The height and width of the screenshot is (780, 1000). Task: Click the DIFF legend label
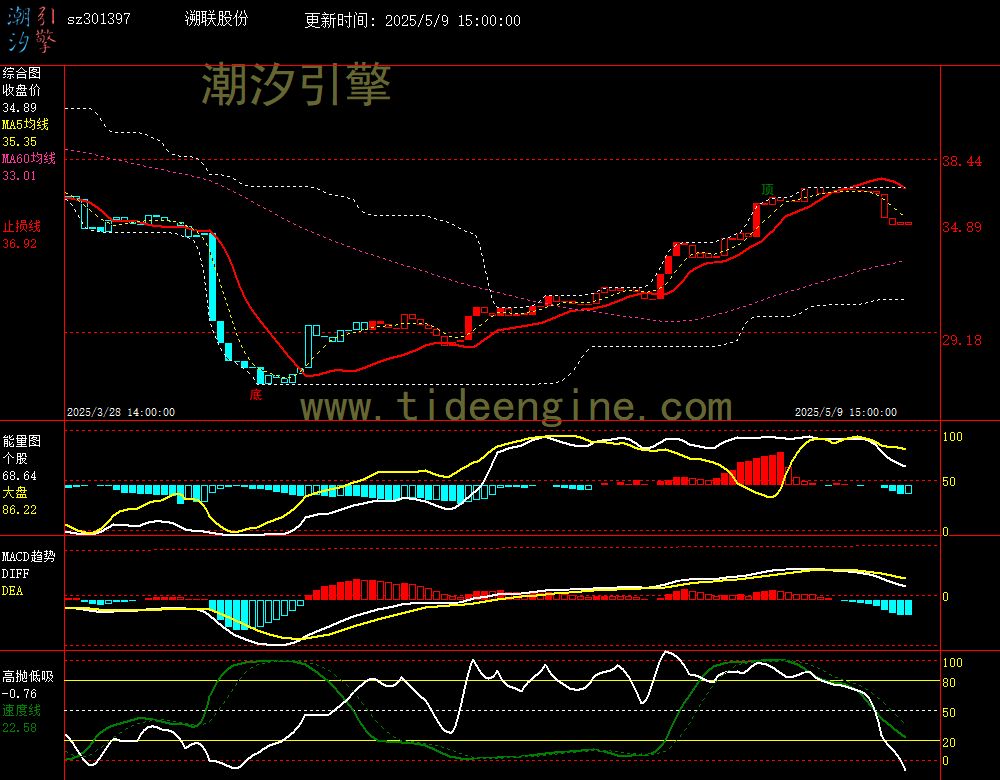pos(15,574)
